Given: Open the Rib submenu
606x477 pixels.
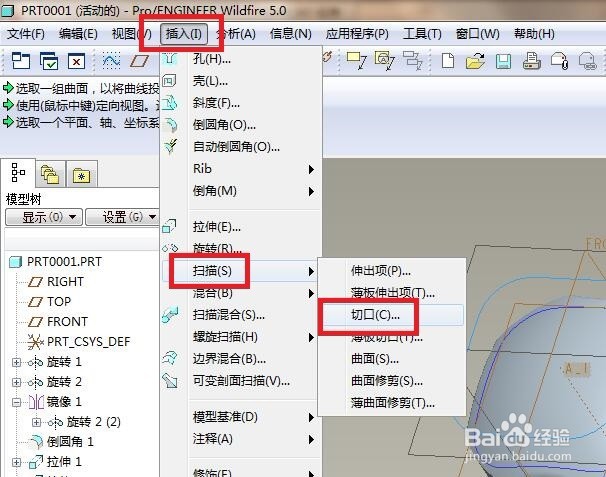Looking at the screenshot, I should pyautogui.click(x=241, y=169).
